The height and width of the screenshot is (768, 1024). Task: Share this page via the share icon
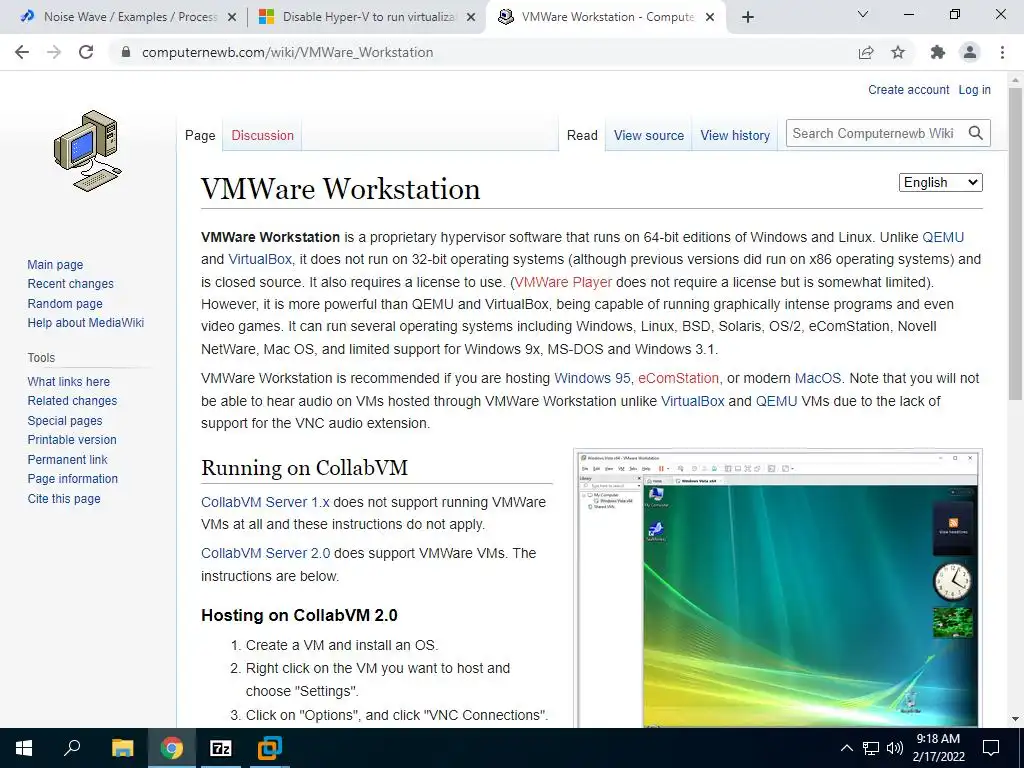point(866,52)
